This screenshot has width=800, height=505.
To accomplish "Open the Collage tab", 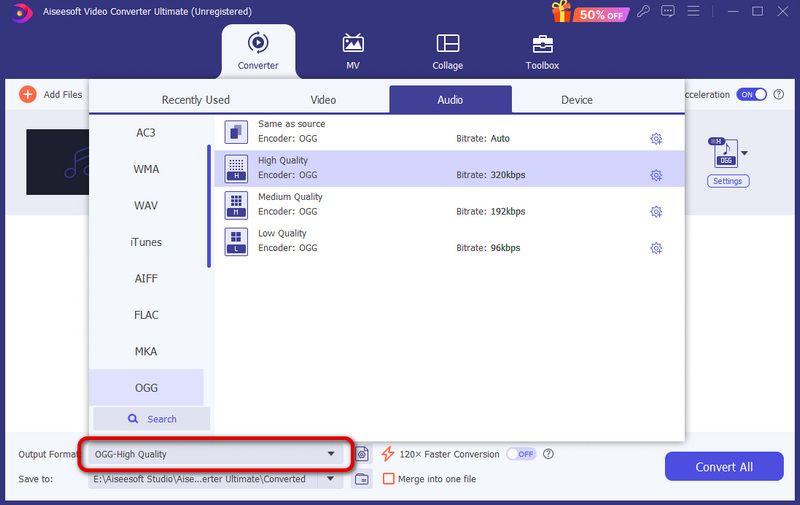I will (x=447, y=51).
